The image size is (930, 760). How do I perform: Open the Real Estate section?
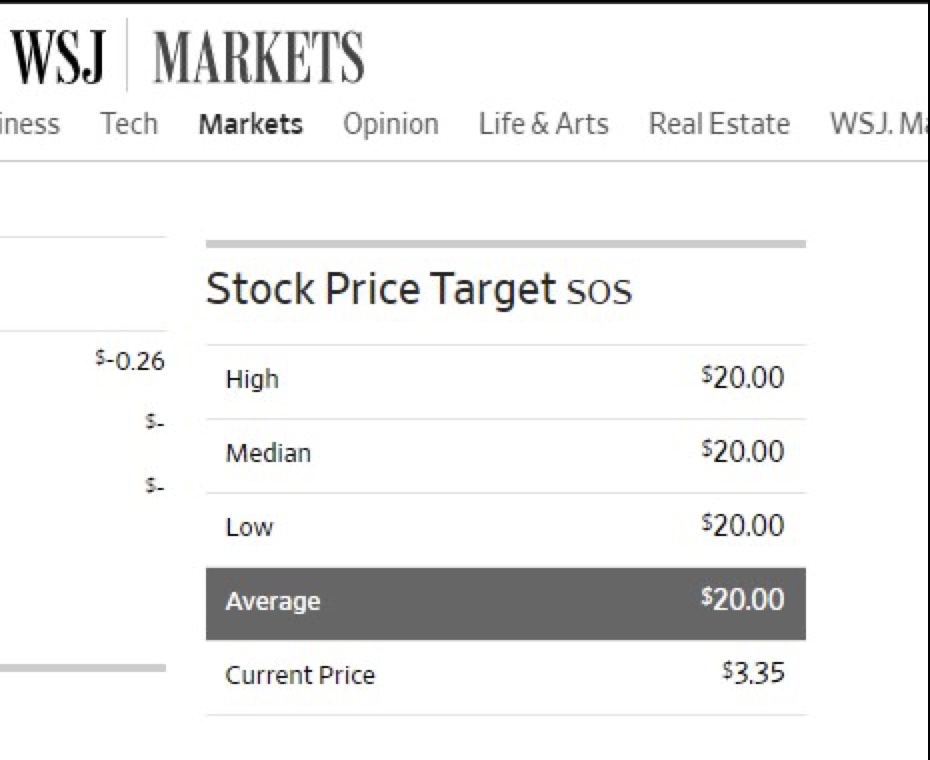(x=719, y=125)
